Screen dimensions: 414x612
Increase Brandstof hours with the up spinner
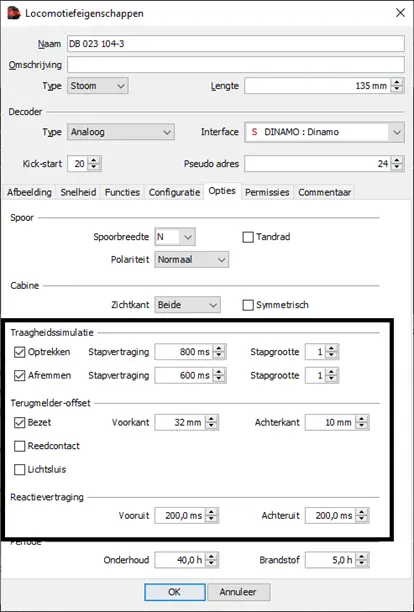coord(362,556)
